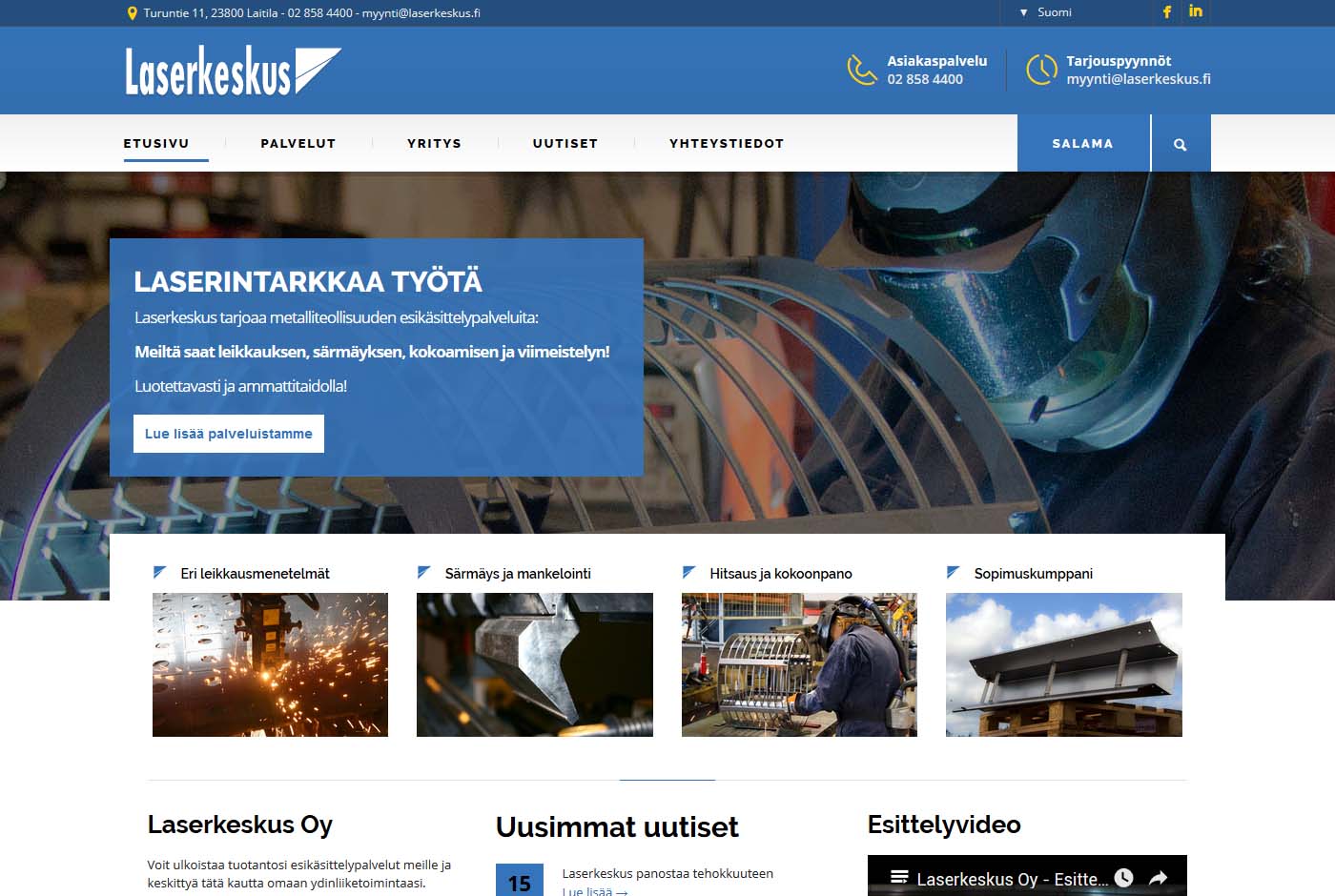
Task: Click the location pin icon
Action: (x=133, y=13)
